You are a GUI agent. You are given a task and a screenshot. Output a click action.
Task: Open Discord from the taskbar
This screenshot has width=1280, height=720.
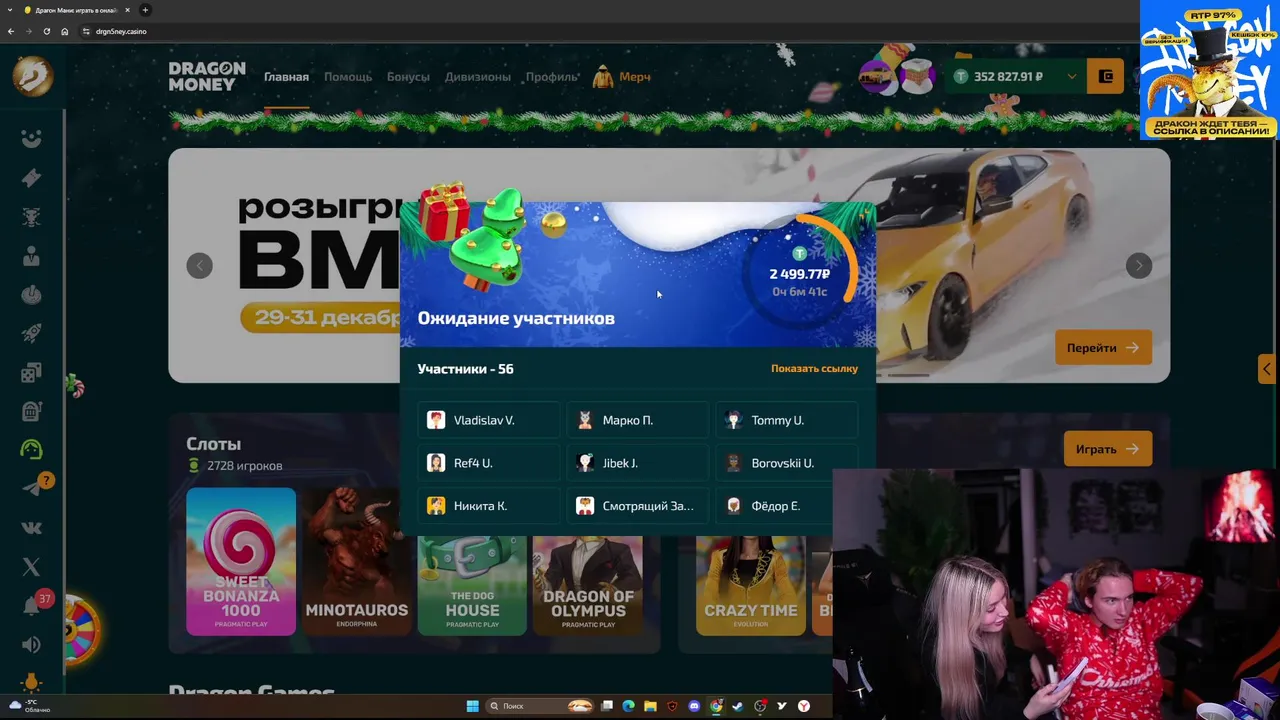(x=694, y=706)
